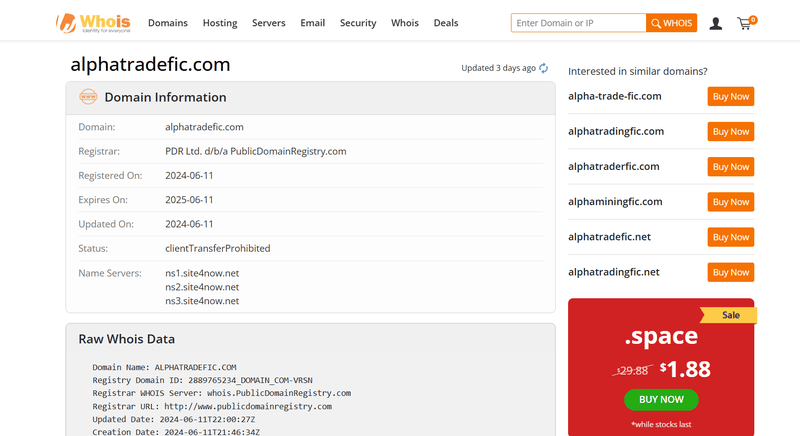The width and height of the screenshot is (800, 436).
Task: Click the Whois logo icon
Action: (93, 23)
